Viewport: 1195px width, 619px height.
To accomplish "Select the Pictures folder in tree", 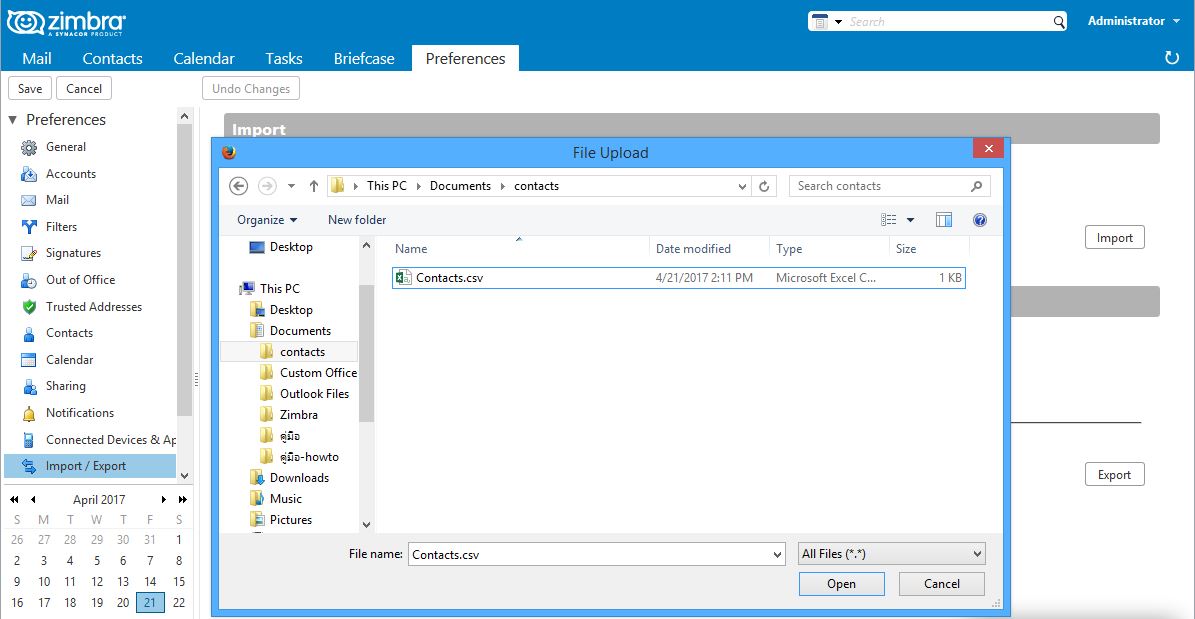I will point(290,520).
